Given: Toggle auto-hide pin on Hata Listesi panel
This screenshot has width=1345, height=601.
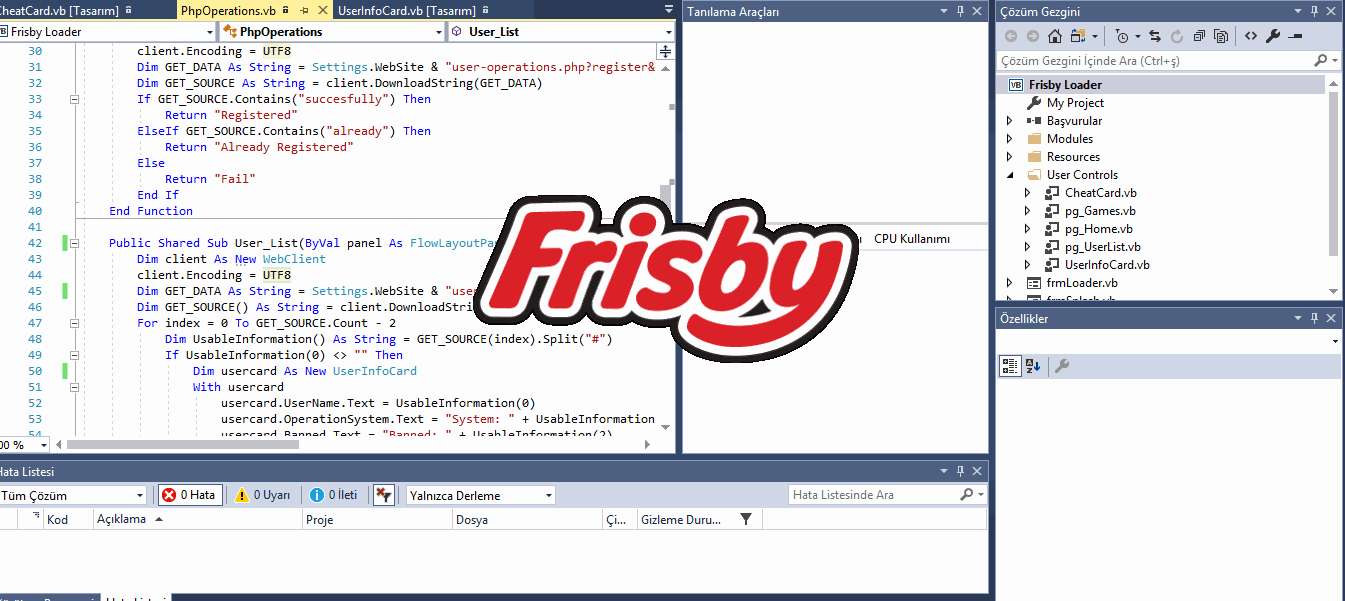Looking at the screenshot, I should [x=961, y=471].
